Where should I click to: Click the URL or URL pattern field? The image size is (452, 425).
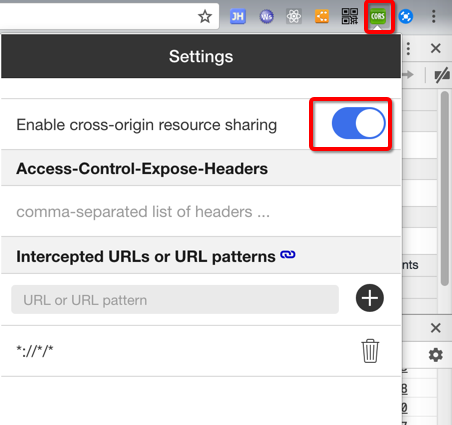pyautogui.click(x=175, y=300)
